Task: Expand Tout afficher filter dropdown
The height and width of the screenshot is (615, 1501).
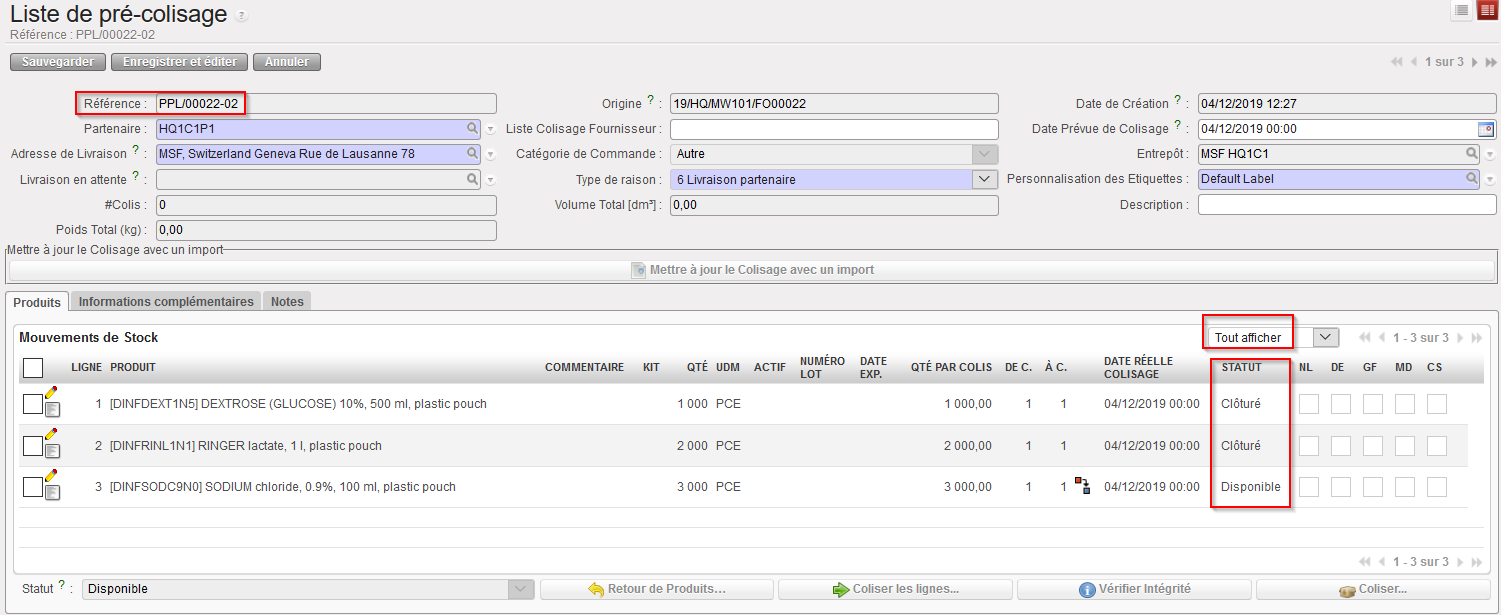Action: pyautogui.click(x=1325, y=338)
